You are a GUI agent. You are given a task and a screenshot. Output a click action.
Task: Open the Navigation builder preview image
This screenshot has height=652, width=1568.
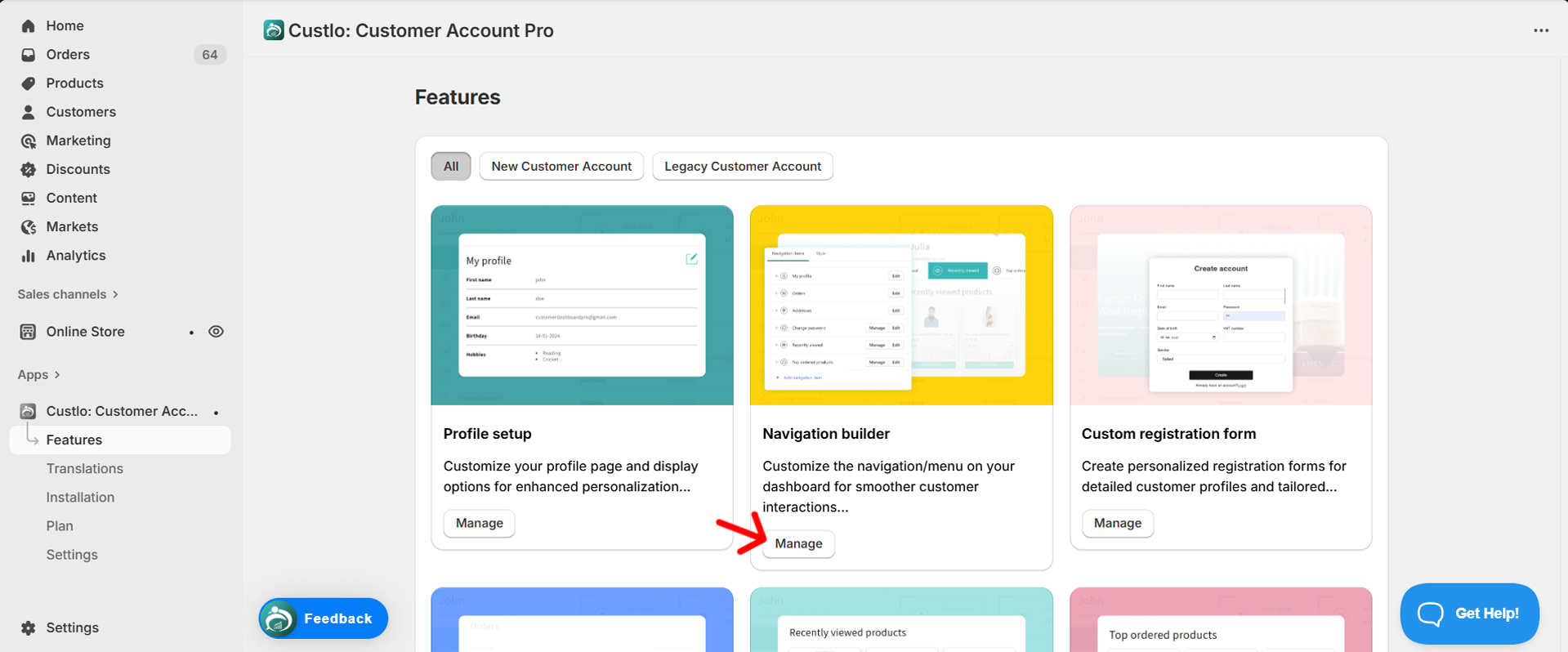click(901, 306)
